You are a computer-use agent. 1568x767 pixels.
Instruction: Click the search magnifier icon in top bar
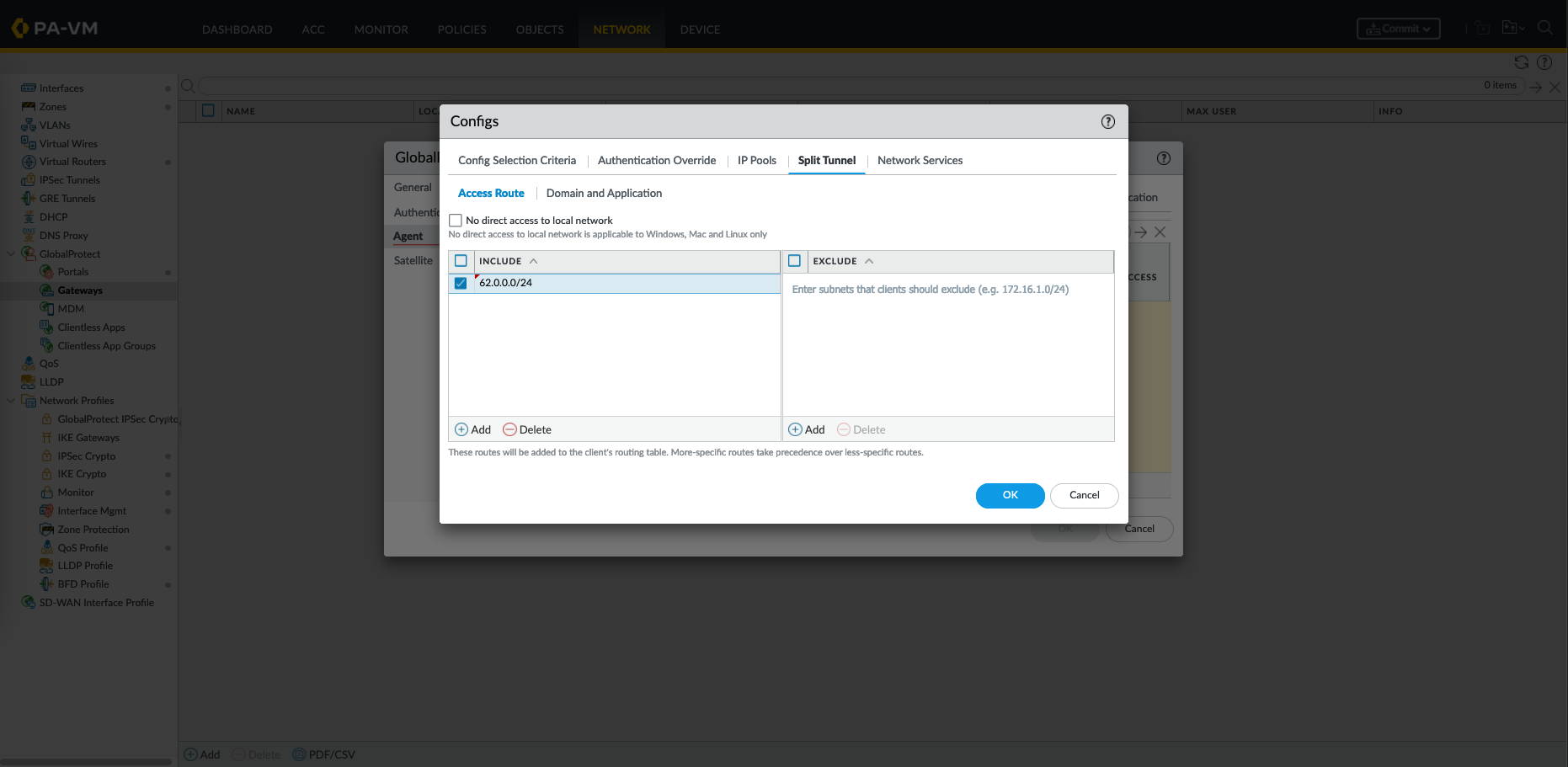click(1544, 28)
